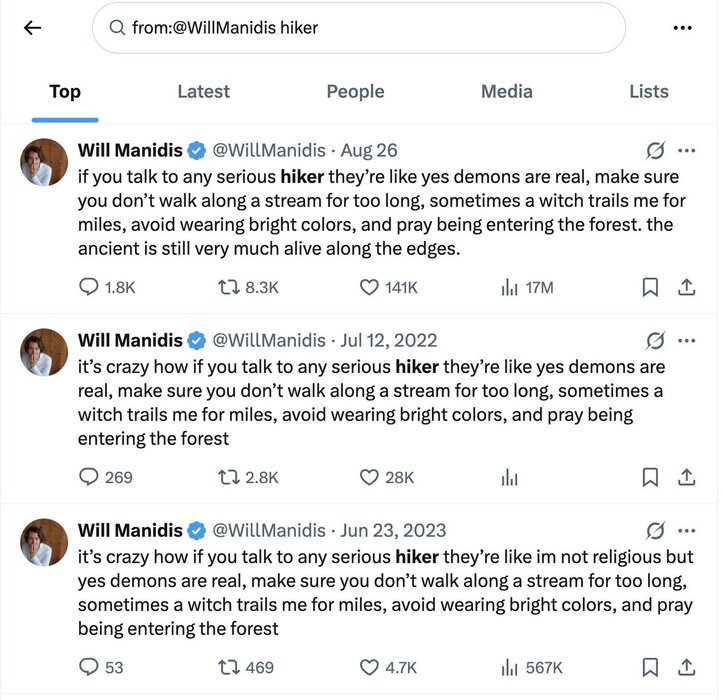Open @WillManidis handle on Jun 23 tweet
The height and width of the screenshot is (700, 723).
click(269, 530)
